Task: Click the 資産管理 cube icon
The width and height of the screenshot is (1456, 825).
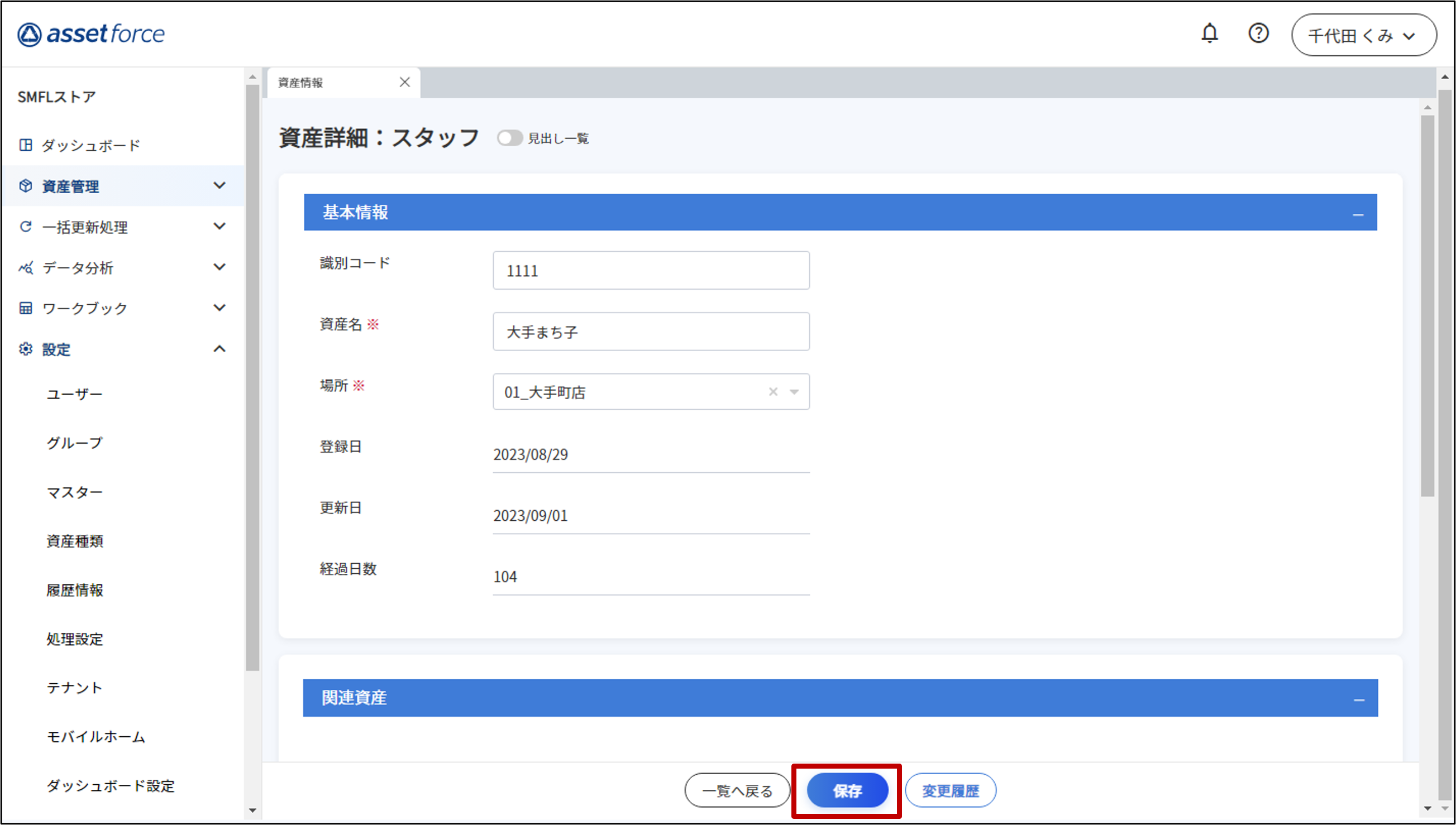Action: (26, 186)
